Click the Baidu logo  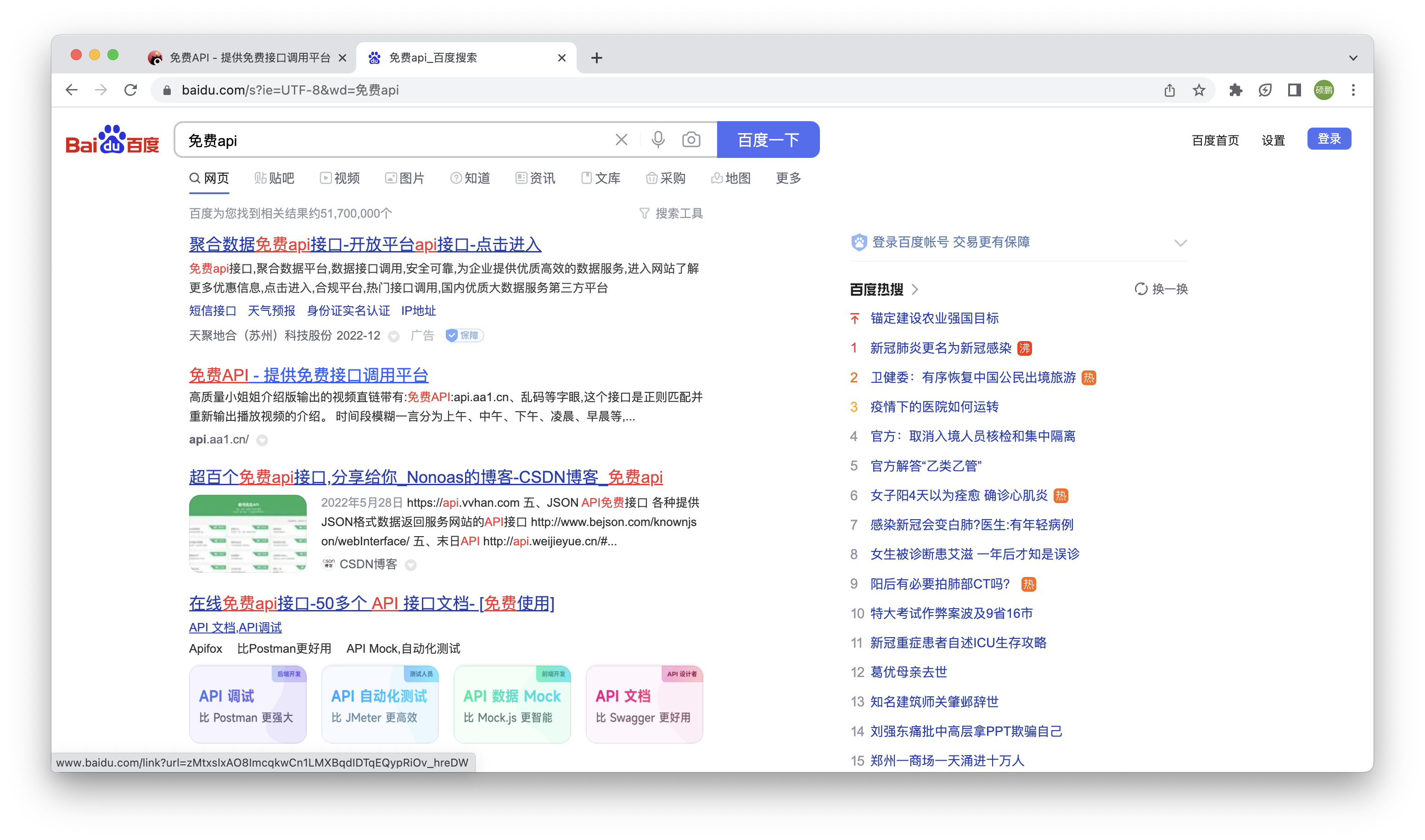pyautogui.click(x=112, y=140)
